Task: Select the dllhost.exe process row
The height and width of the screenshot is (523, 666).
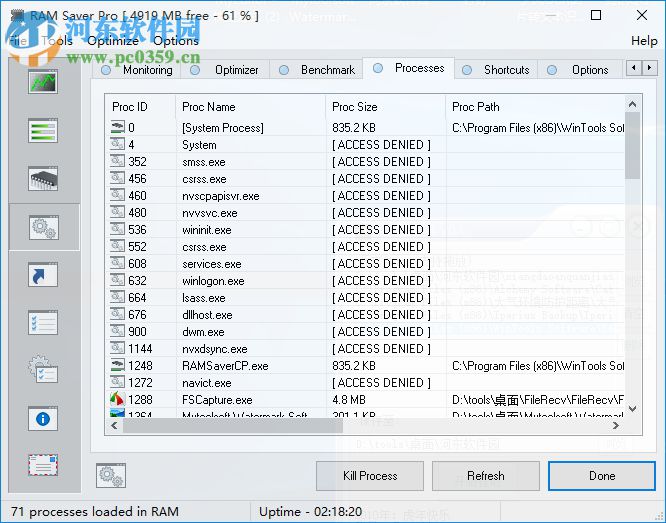Action: click(x=366, y=314)
